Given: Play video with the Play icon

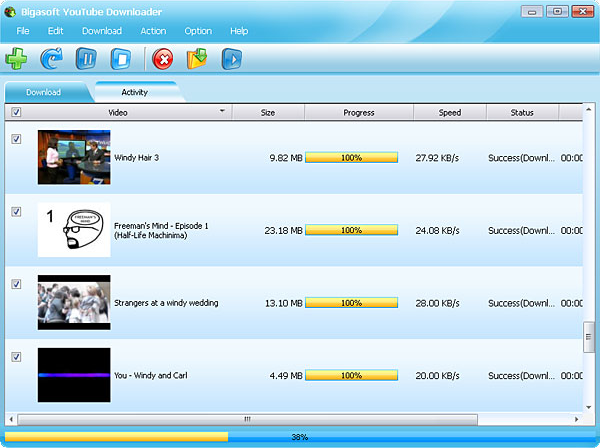Looking at the screenshot, I should point(232,59).
